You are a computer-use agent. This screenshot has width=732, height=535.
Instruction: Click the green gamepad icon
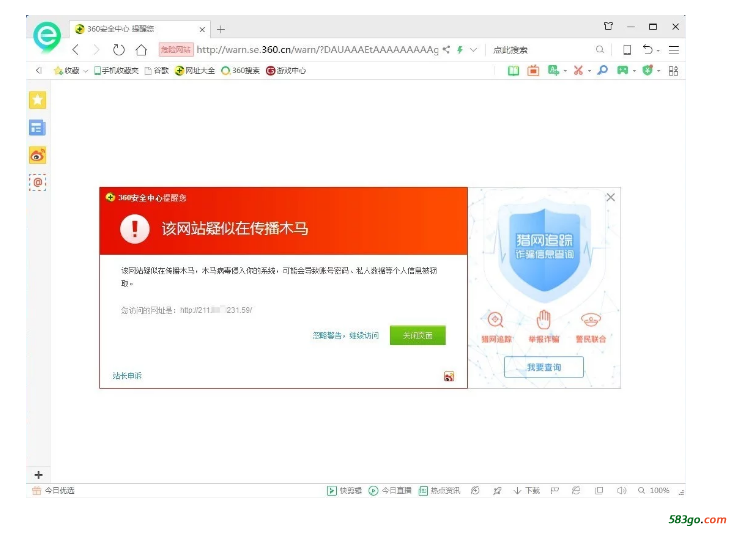coord(622,70)
